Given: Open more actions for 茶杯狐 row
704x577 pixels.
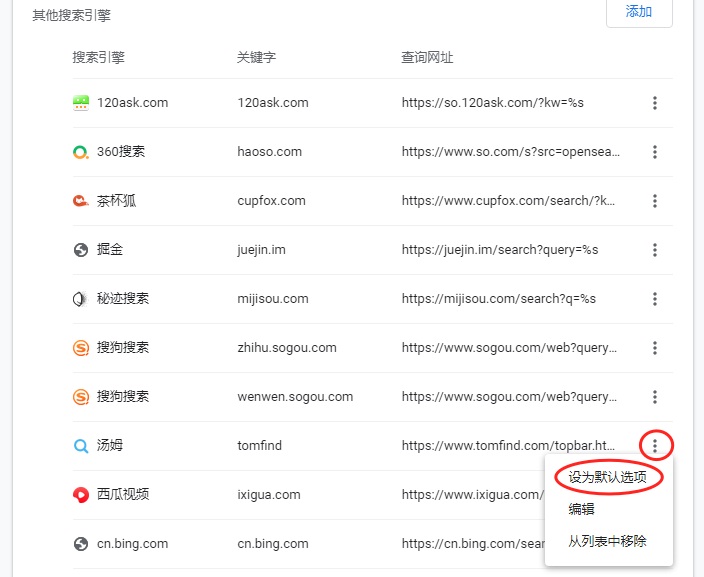Looking at the screenshot, I should coord(655,201).
